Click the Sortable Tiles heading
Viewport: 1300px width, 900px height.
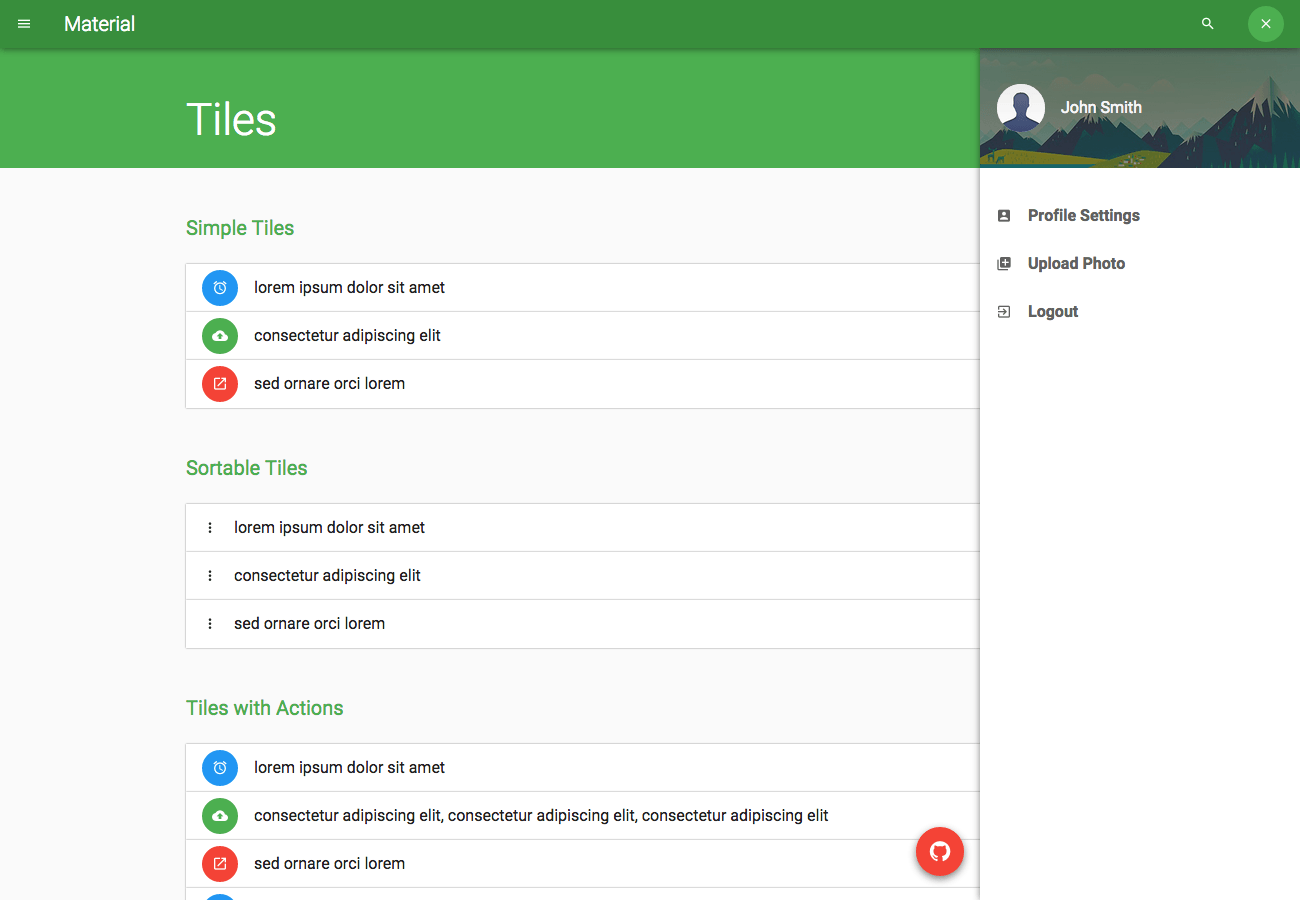[x=246, y=468]
